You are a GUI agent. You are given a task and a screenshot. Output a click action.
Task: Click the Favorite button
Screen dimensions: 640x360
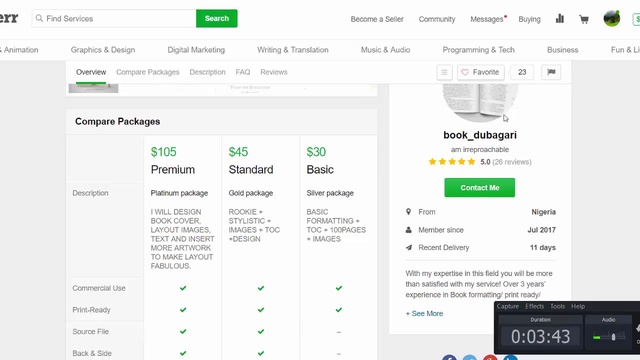click(480, 72)
